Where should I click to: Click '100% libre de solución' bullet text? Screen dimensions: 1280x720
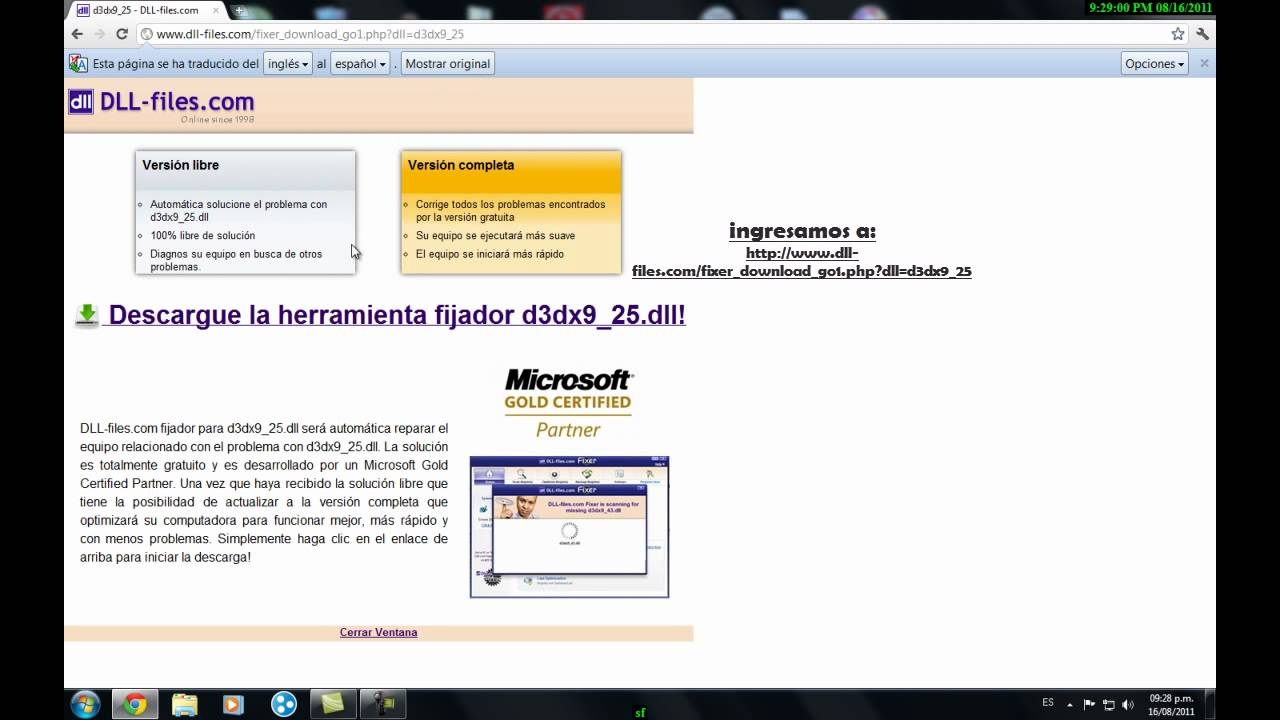tap(202, 236)
